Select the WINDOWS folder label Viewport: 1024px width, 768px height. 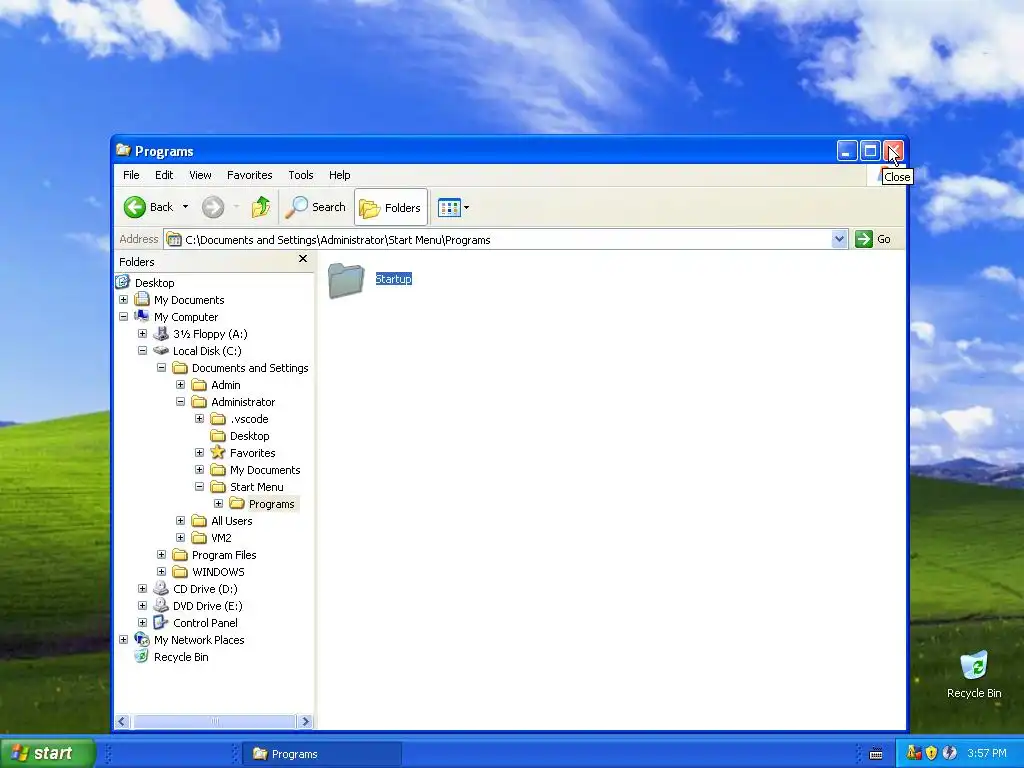click(218, 571)
